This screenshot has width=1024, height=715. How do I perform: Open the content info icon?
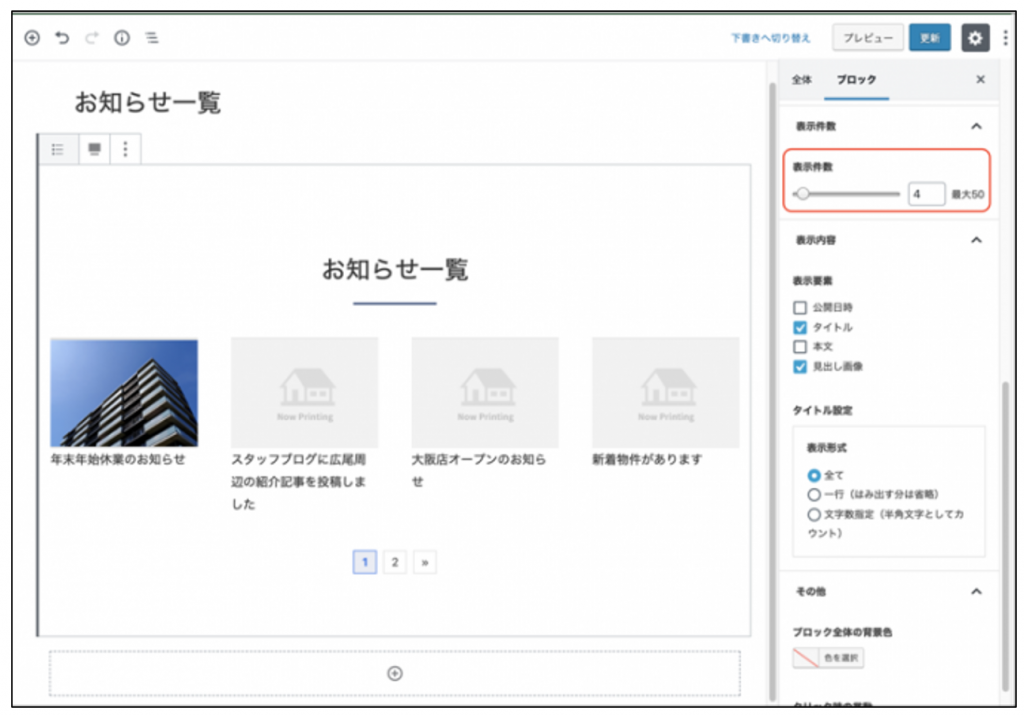[122, 38]
